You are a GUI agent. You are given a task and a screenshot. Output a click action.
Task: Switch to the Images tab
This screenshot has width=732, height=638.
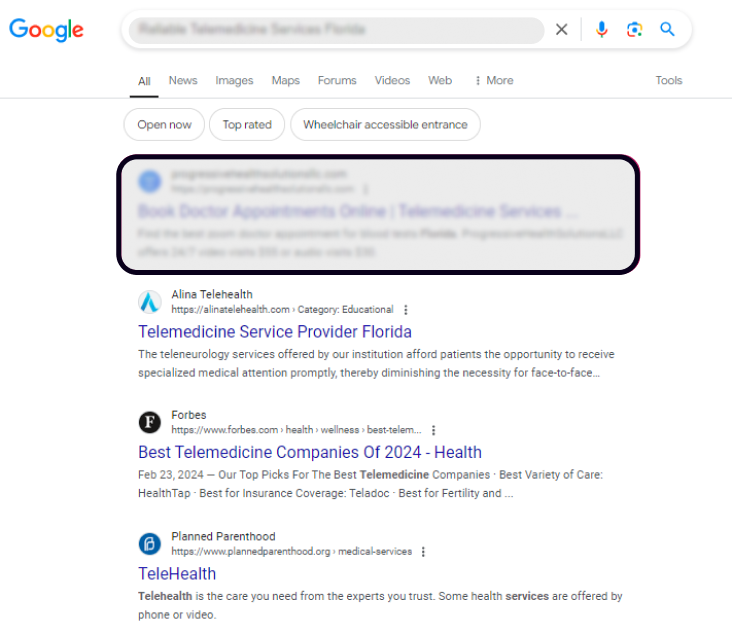tap(234, 81)
